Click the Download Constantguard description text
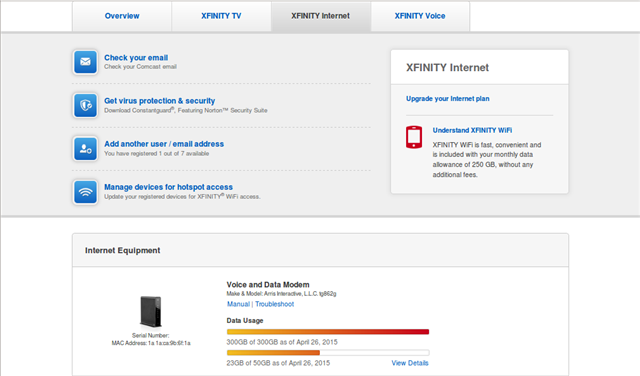 tap(186, 110)
